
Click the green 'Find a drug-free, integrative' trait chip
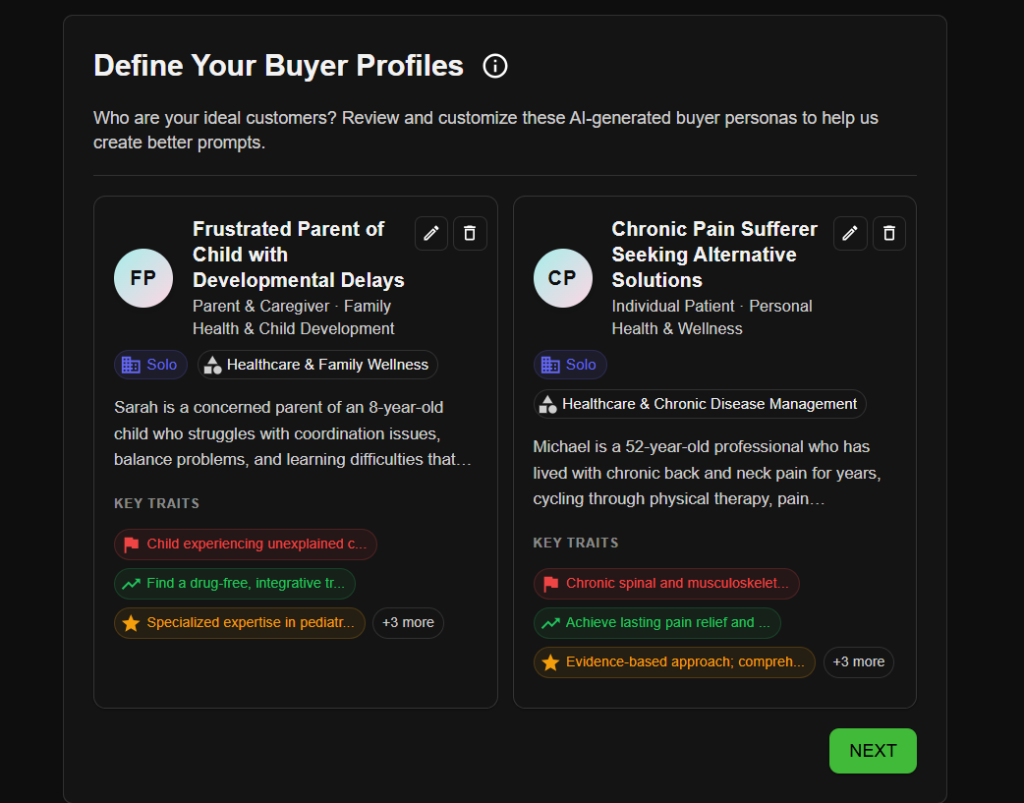(x=235, y=584)
